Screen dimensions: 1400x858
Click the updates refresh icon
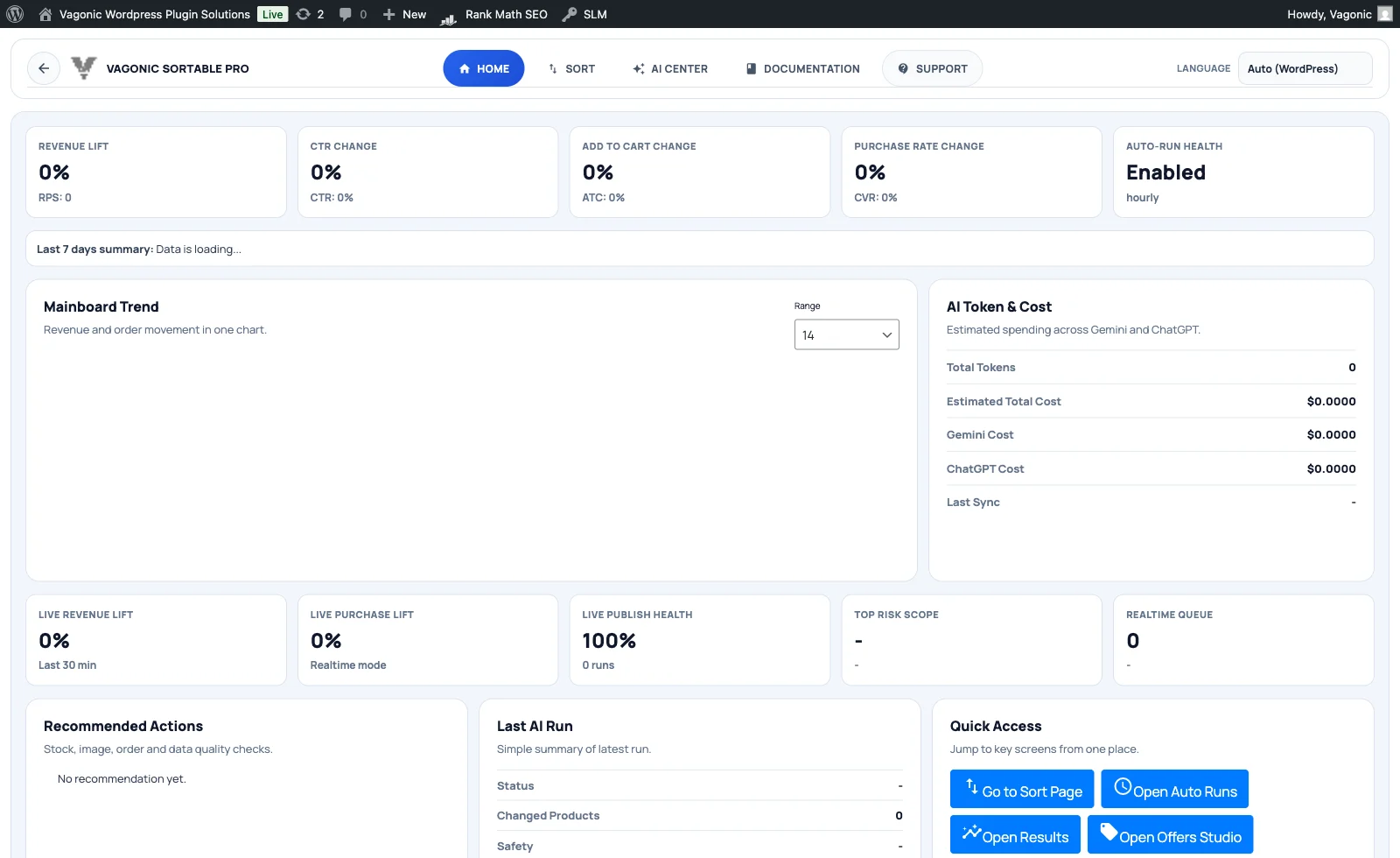tap(304, 14)
